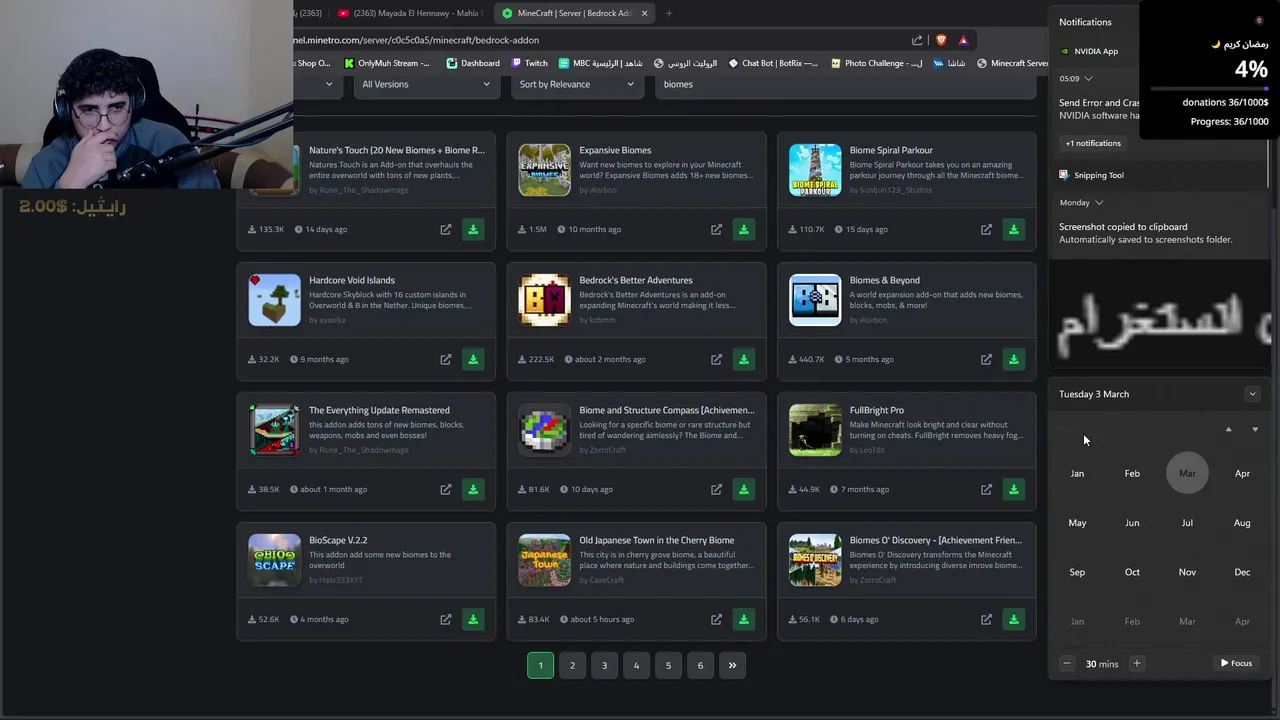Open the Photo Challenge bookmark
This screenshot has height=720, width=1280.
pyautogui.click(x=877, y=63)
